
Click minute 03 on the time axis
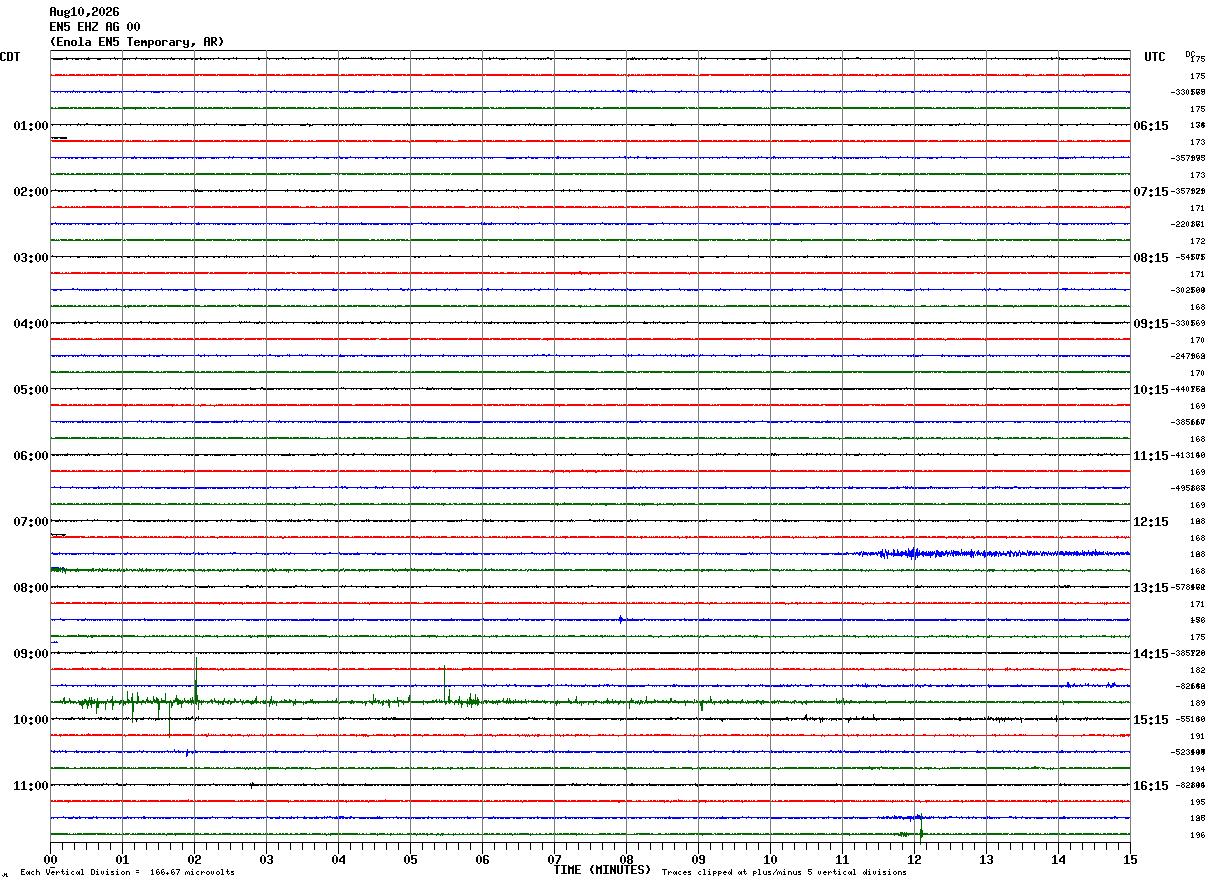267,859
